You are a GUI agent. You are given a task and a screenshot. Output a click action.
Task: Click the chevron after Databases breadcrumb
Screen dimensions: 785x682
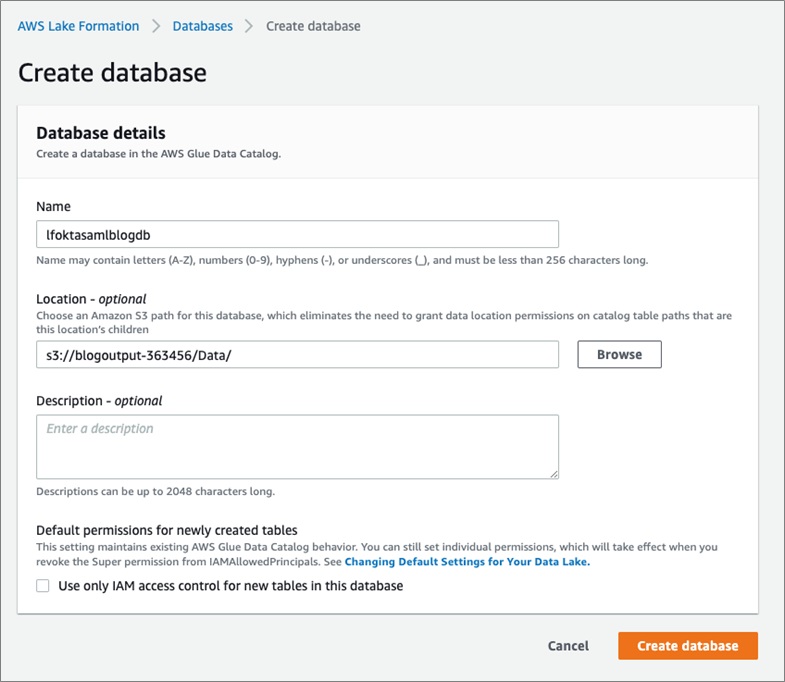click(249, 26)
